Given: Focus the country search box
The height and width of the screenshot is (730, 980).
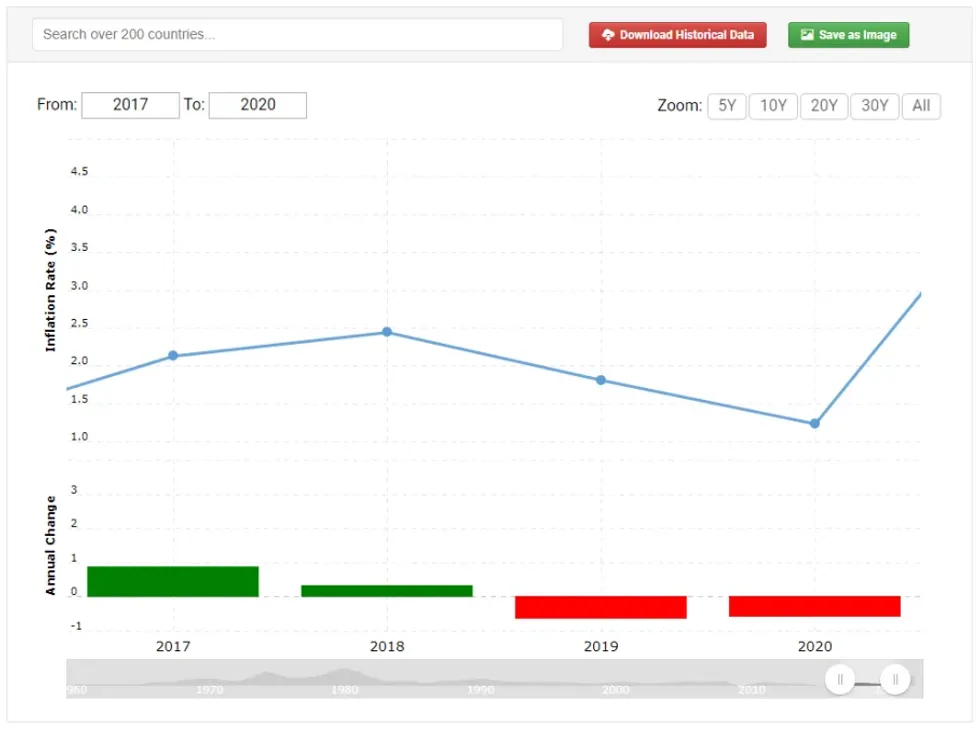Looking at the screenshot, I should (297, 35).
